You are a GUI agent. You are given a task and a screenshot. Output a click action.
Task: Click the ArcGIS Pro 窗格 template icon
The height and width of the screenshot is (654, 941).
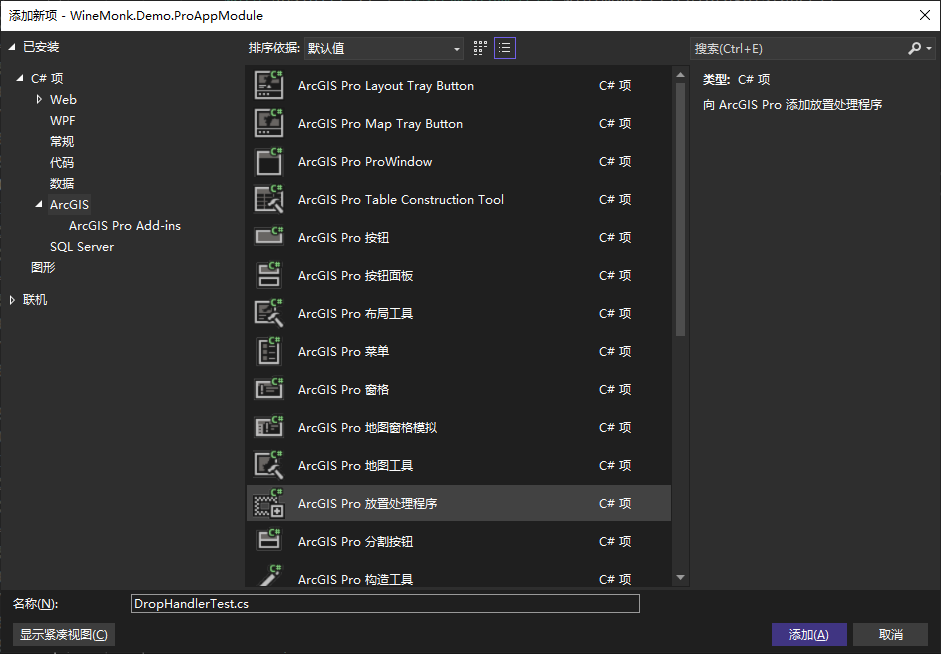tap(269, 389)
